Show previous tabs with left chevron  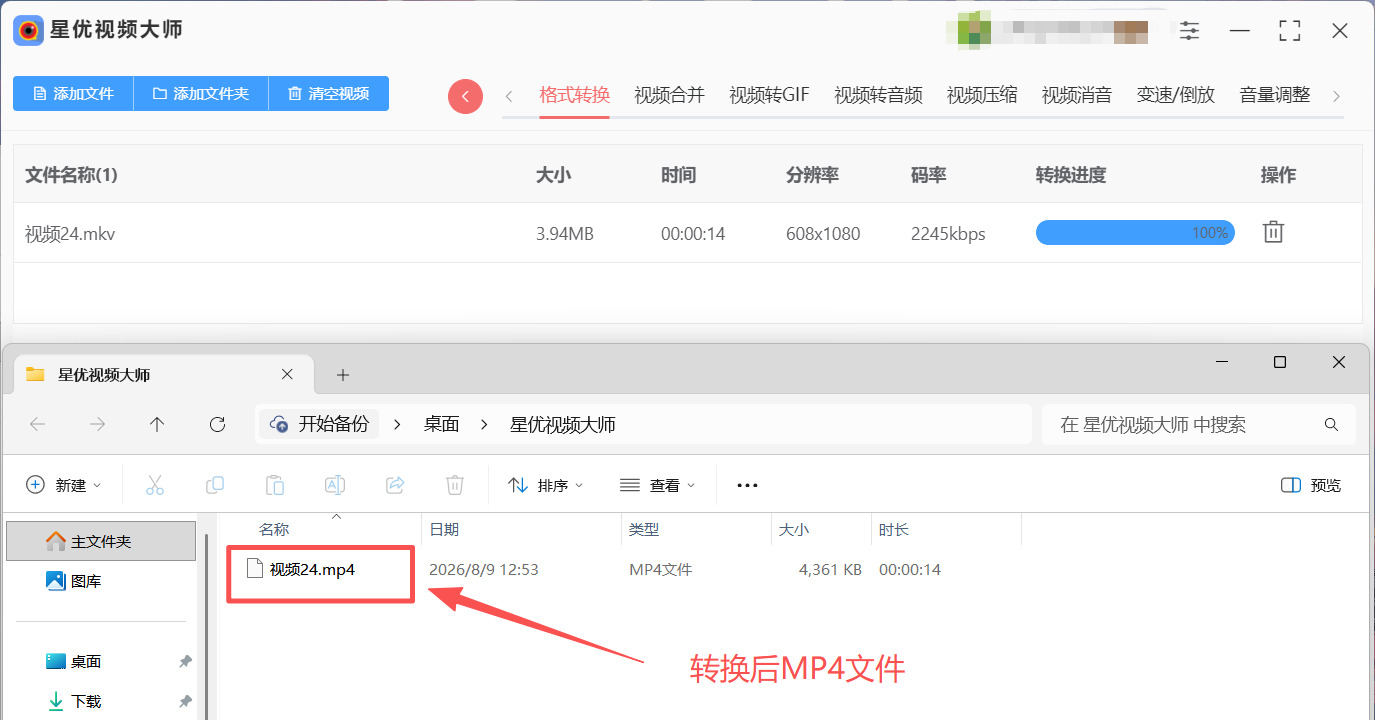509,96
